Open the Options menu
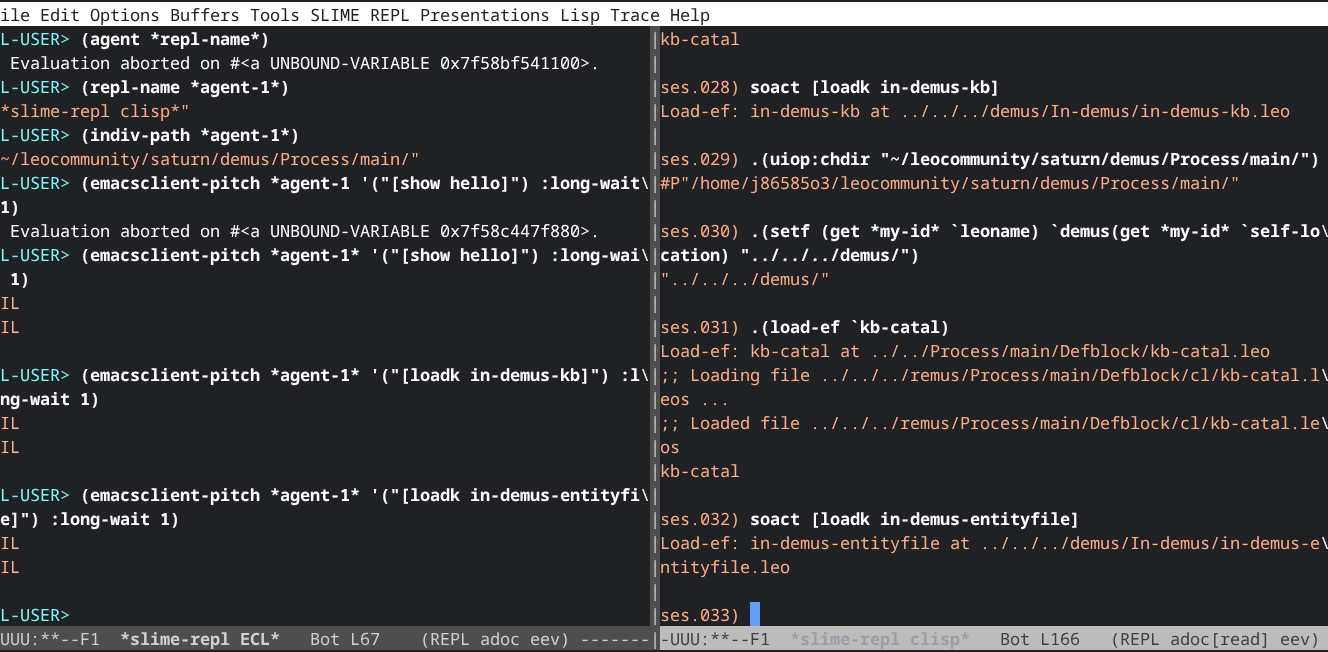This screenshot has height=652, width=1328. coord(125,15)
